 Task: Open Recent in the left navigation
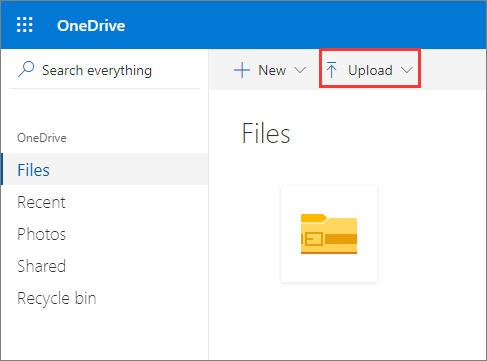point(41,202)
